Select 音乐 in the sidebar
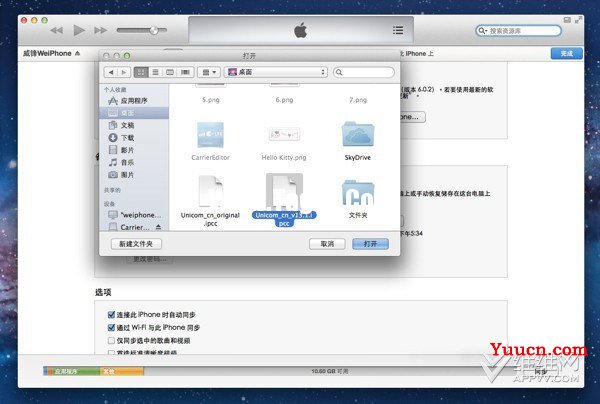This screenshot has height=404, width=600. click(x=134, y=162)
